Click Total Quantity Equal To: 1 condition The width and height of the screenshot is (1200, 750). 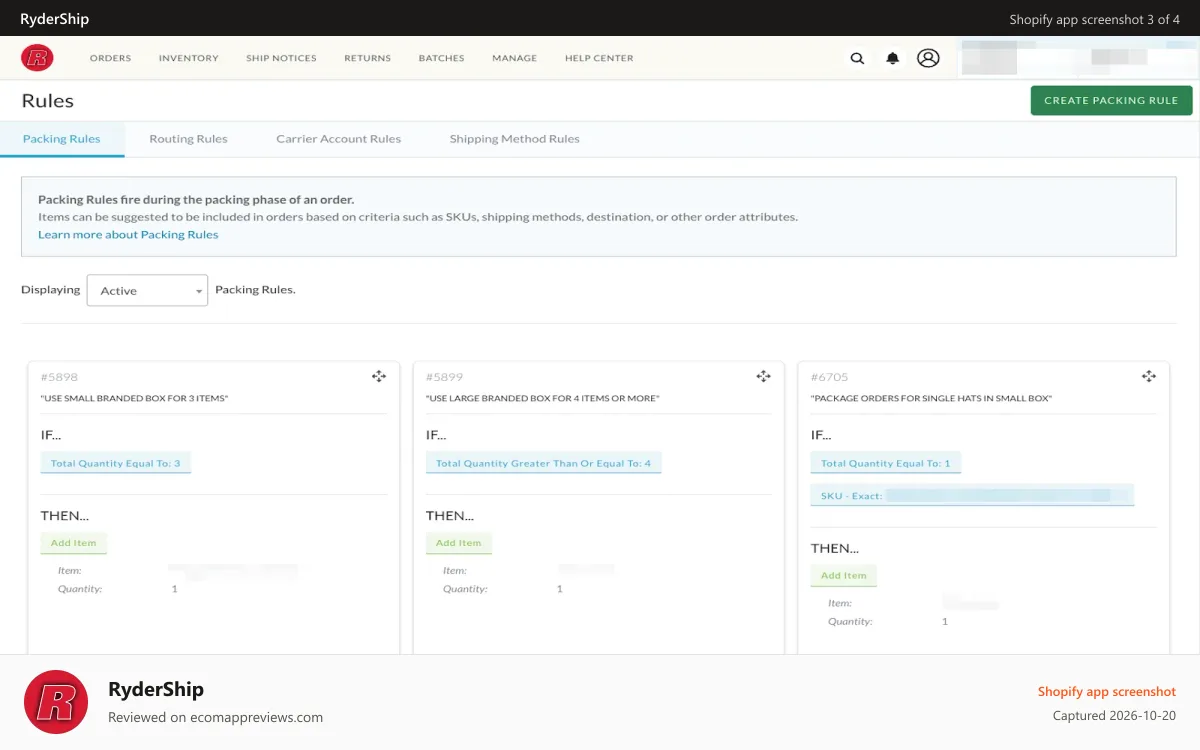pos(886,463)
